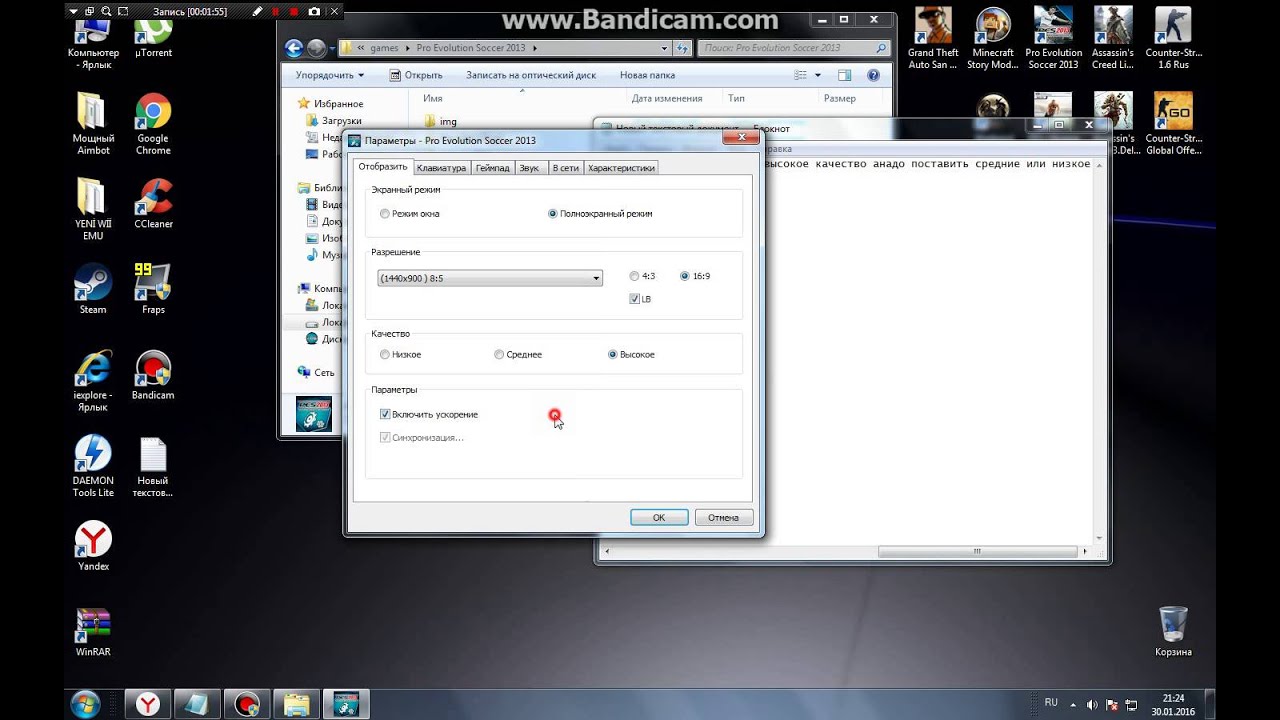Viewport: 1280px width, 720px height.
Task: Create a folder with Новая папка
Action: click(647, 75)
